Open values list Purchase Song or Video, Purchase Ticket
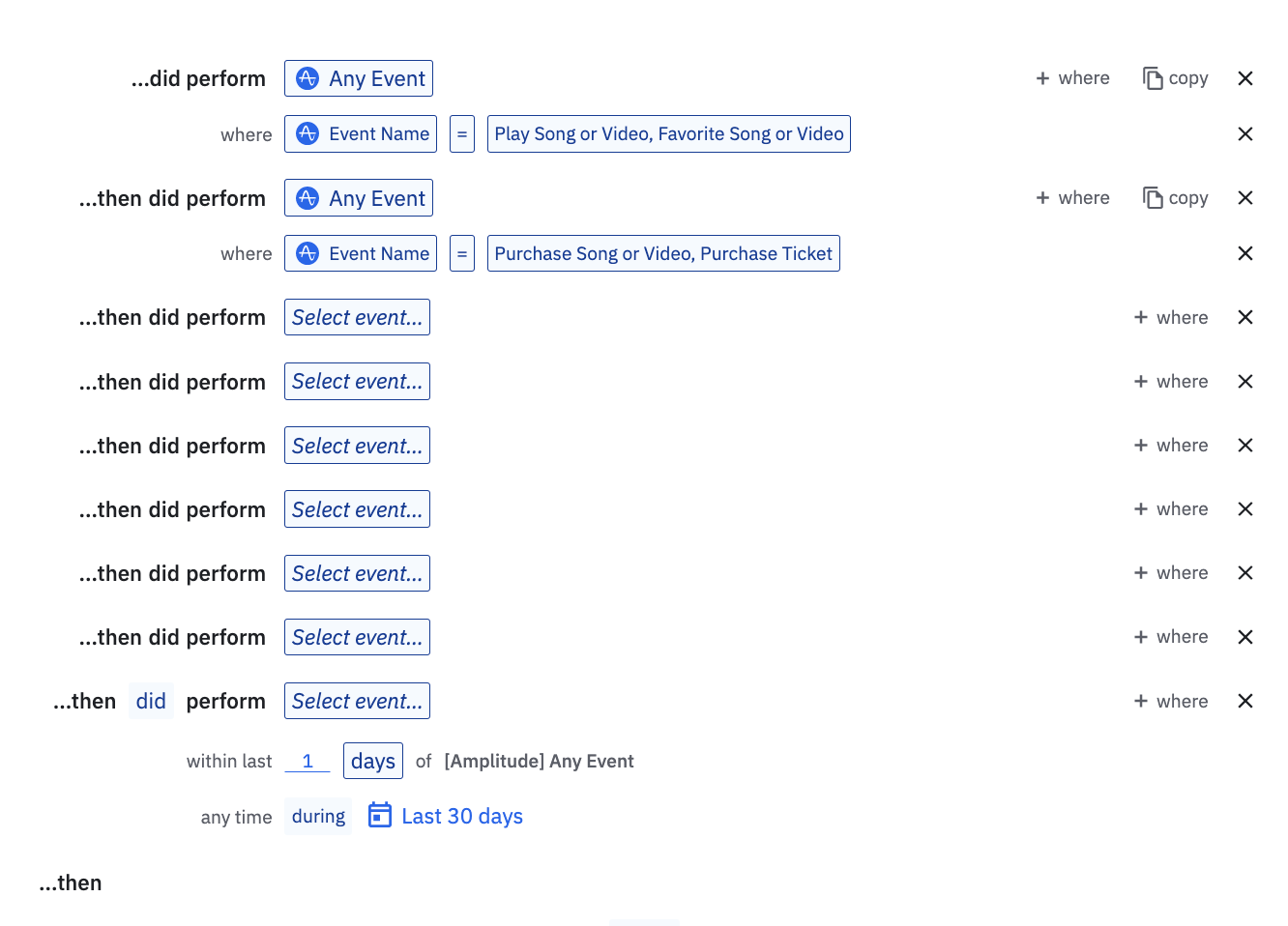The height and width of the screenshot is (926, 1288). (663, 253)
